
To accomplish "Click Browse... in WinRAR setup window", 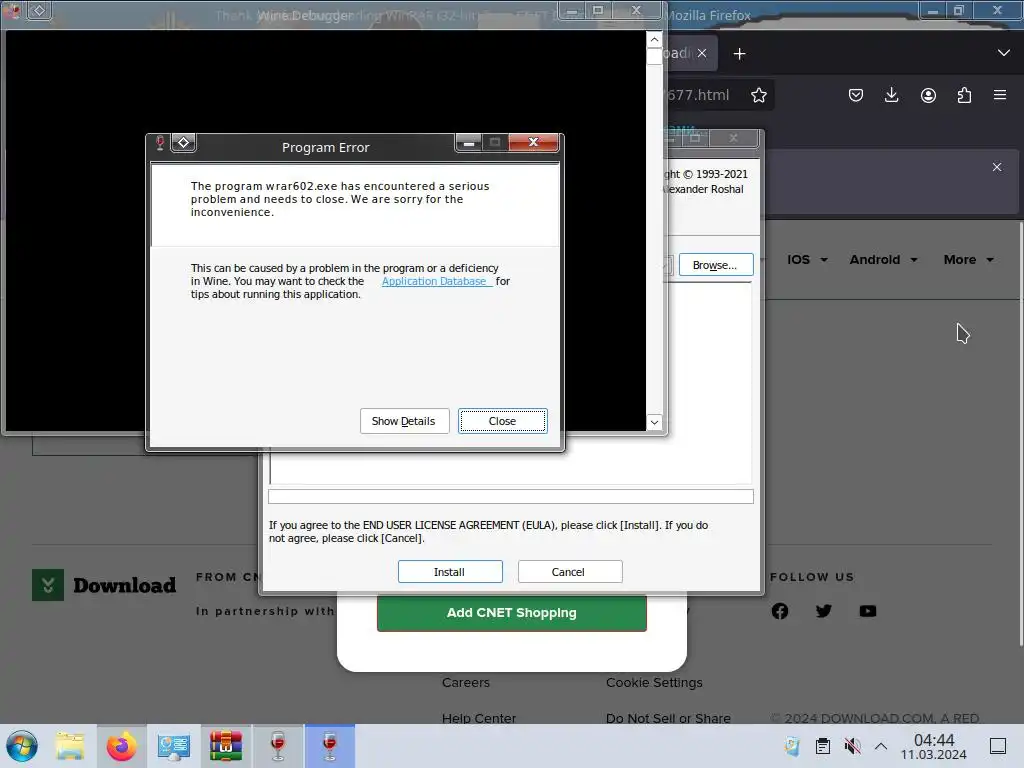I will point(716,265).
